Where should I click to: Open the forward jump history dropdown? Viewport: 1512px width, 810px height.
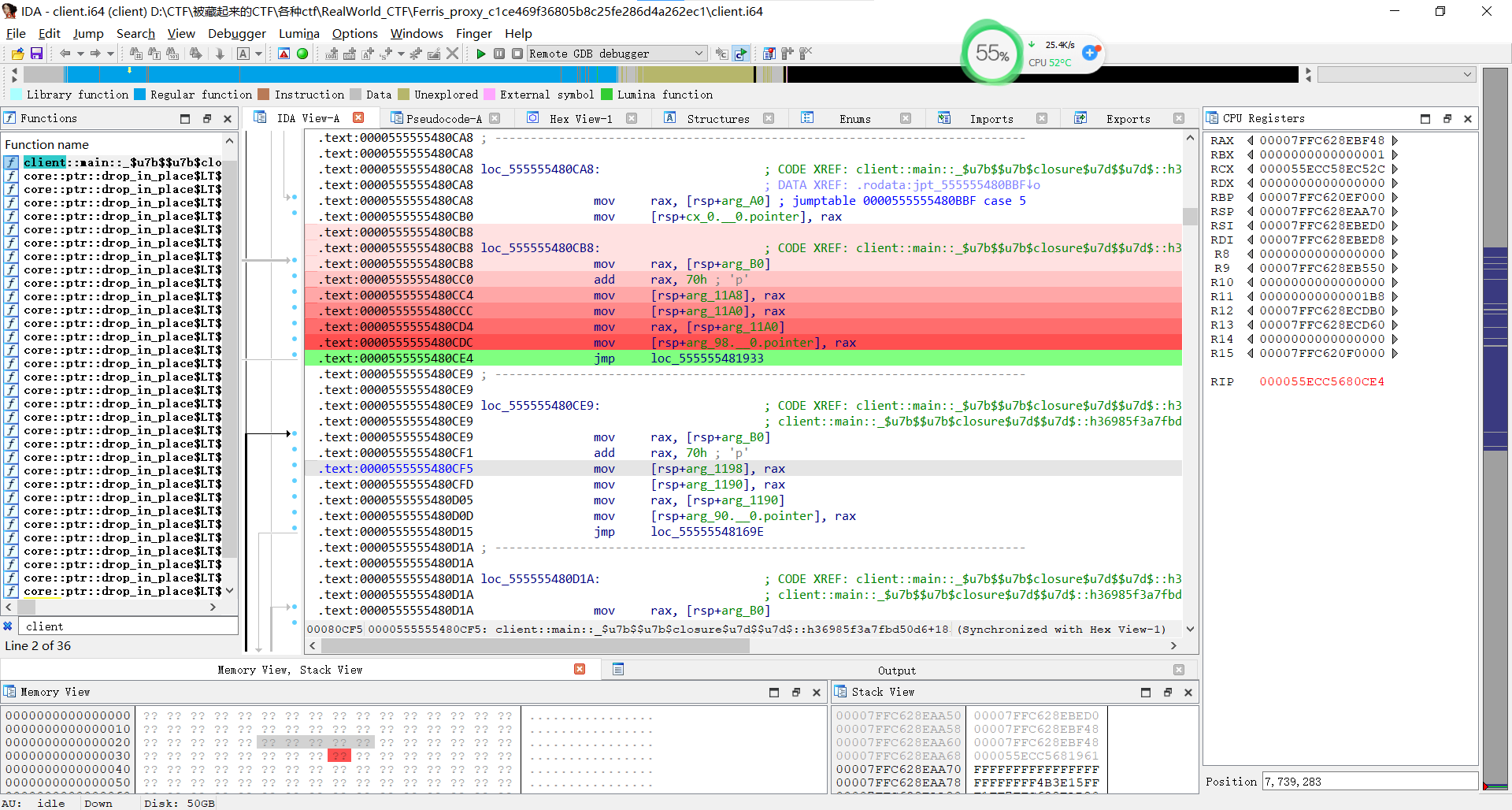pos(110,54)
